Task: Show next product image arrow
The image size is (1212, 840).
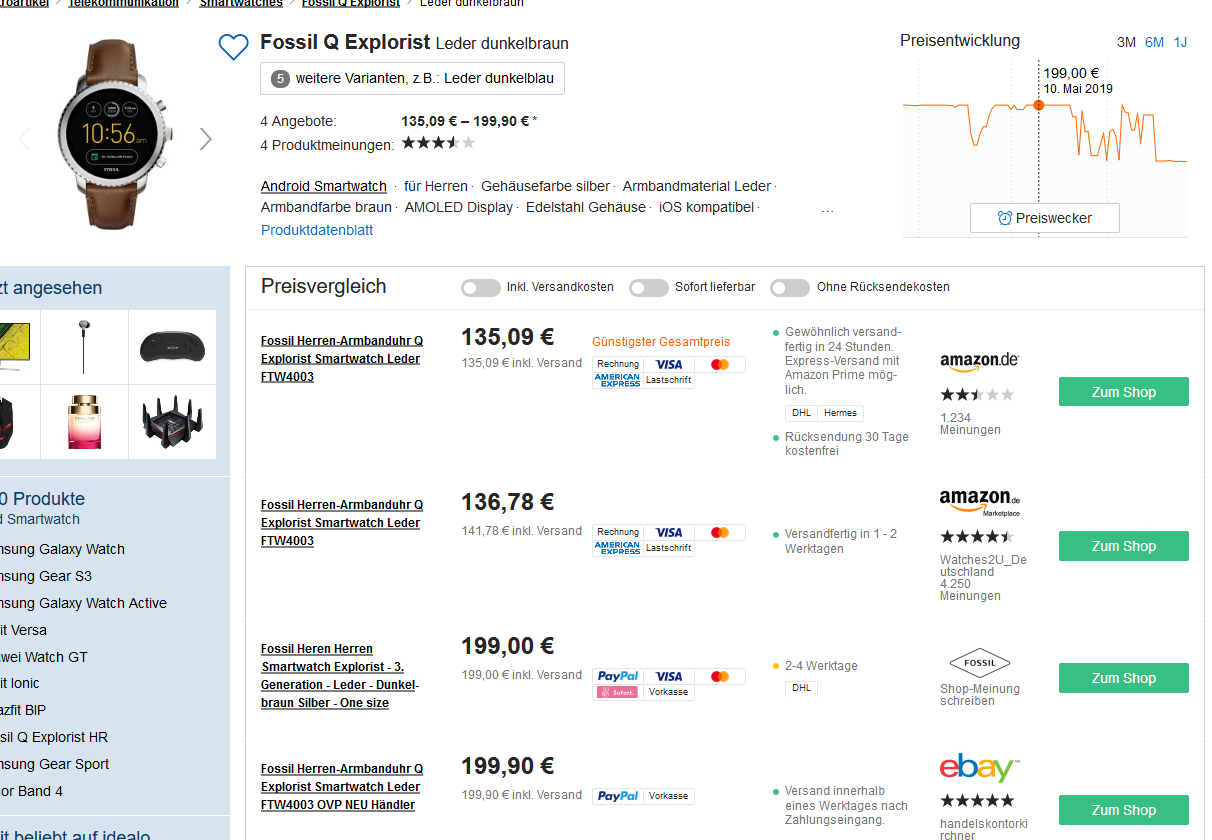Action: coord(206,139)
